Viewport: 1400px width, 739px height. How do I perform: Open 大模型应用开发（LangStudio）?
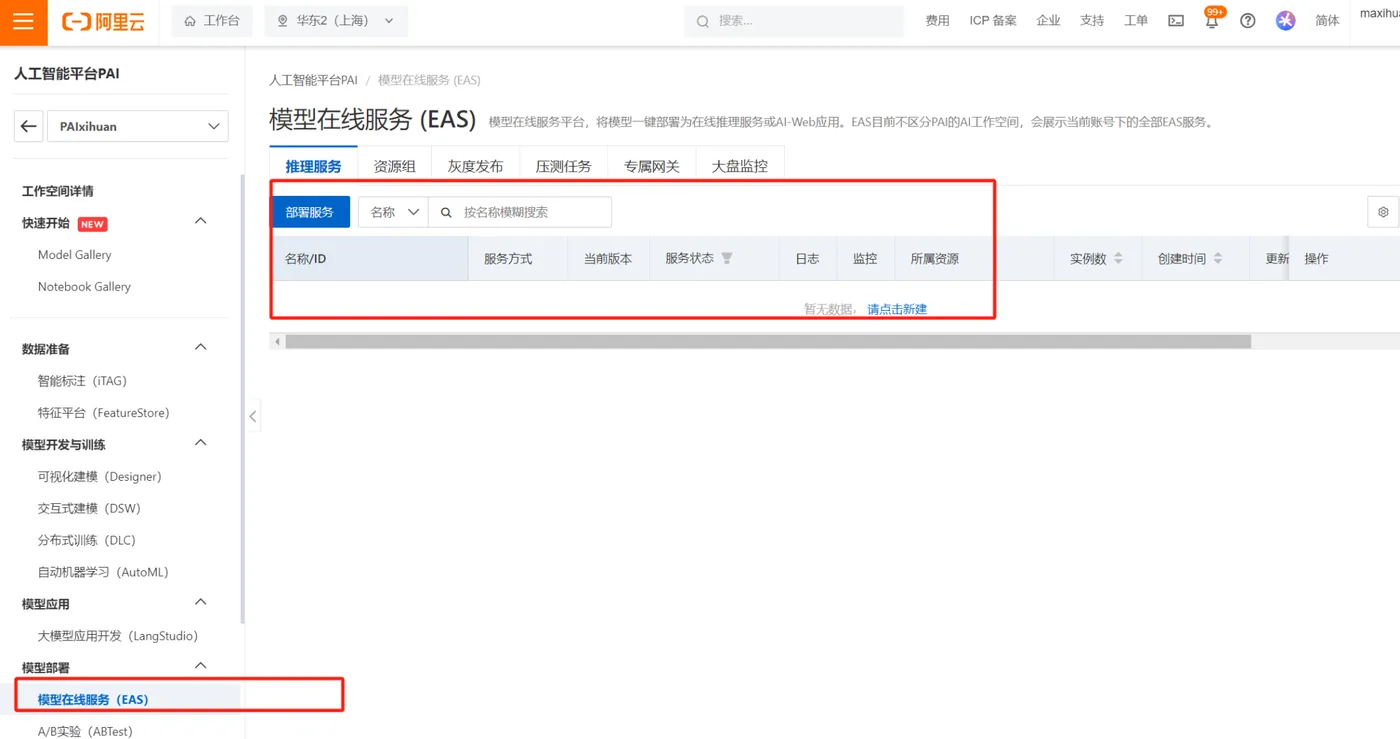(118, 636)
